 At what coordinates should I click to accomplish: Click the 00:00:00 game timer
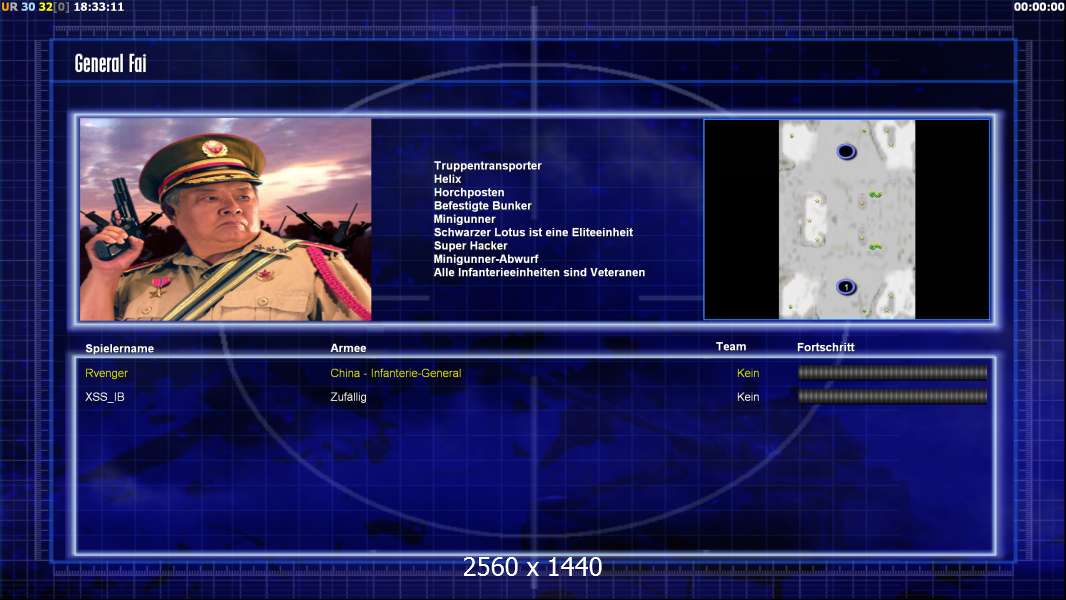1038,7
